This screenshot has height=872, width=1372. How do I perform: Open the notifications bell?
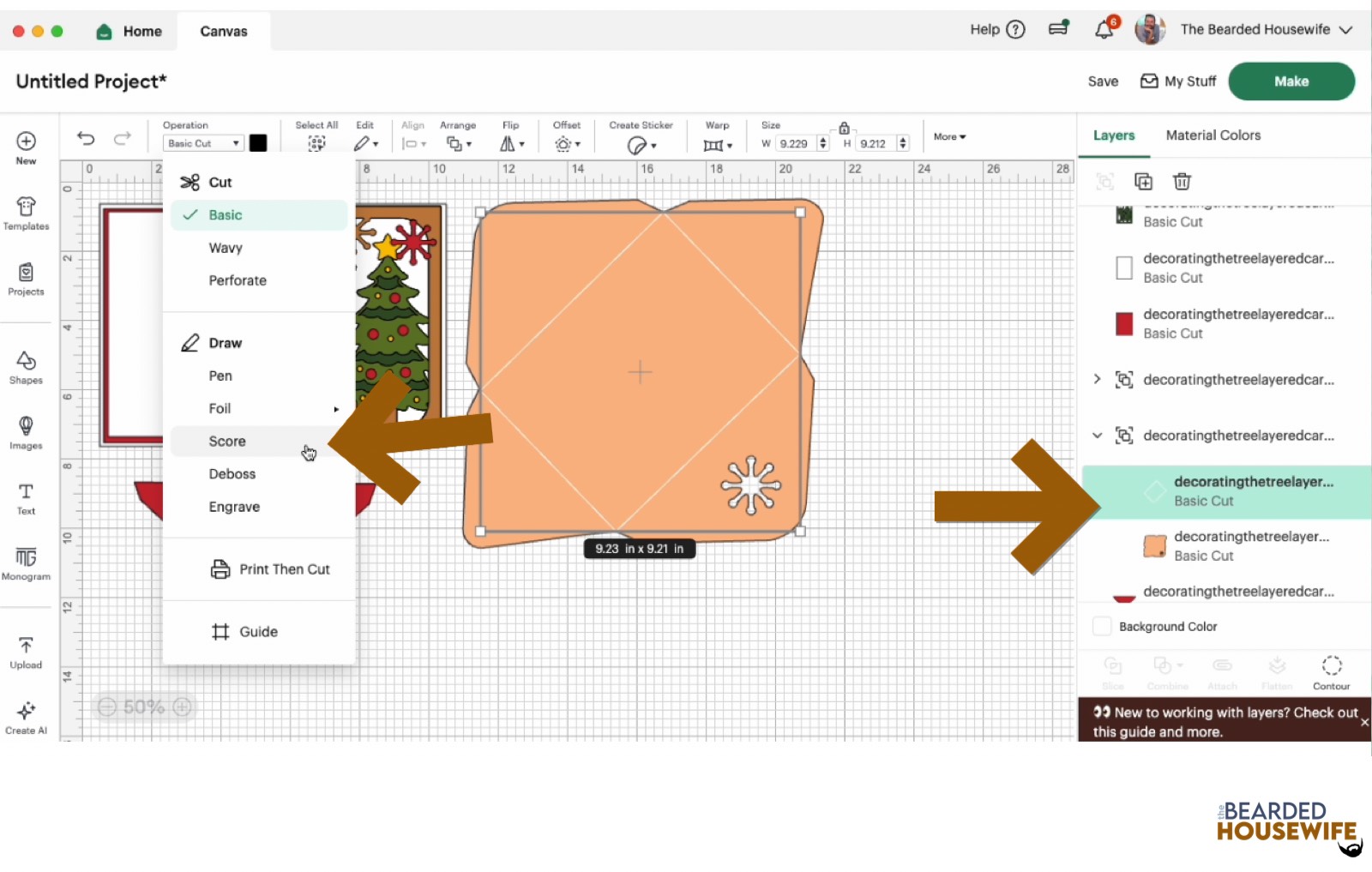1104,30
